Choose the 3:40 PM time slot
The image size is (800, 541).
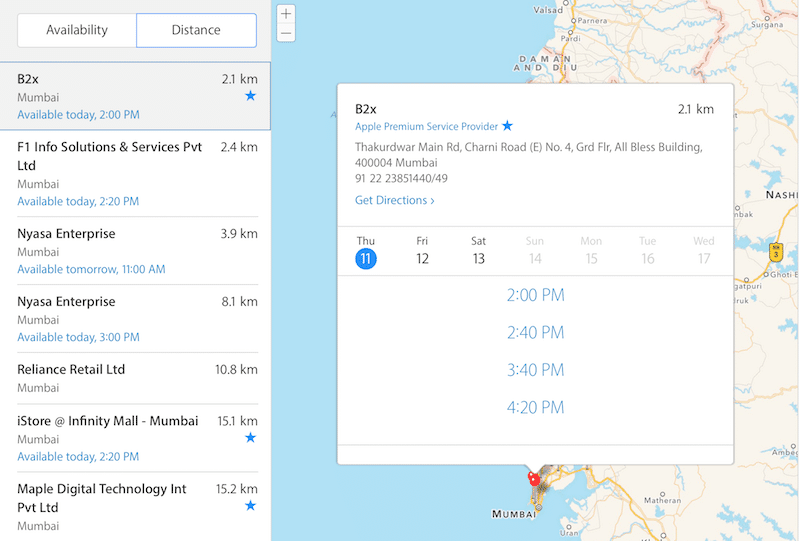(x=535, y=370)
